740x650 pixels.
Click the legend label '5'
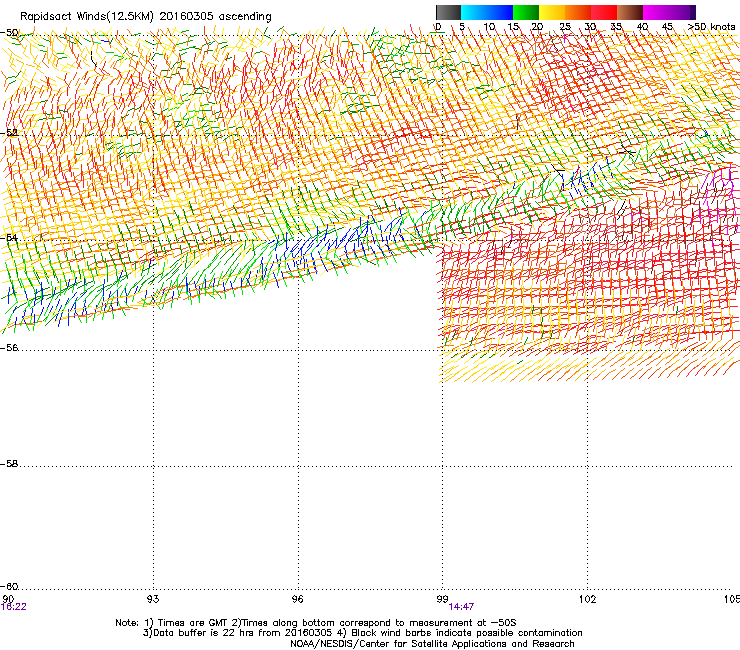462,27
